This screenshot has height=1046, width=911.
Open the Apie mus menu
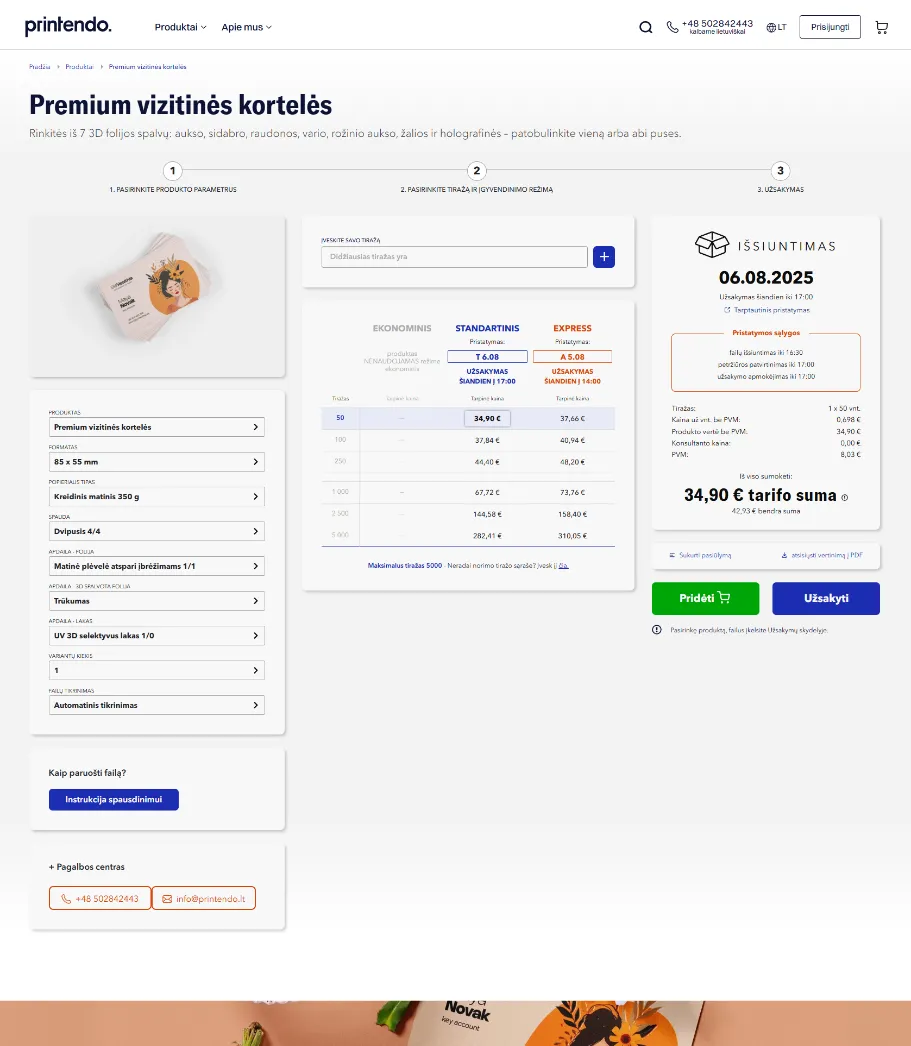pyautogui.click(x=246, y=27)
